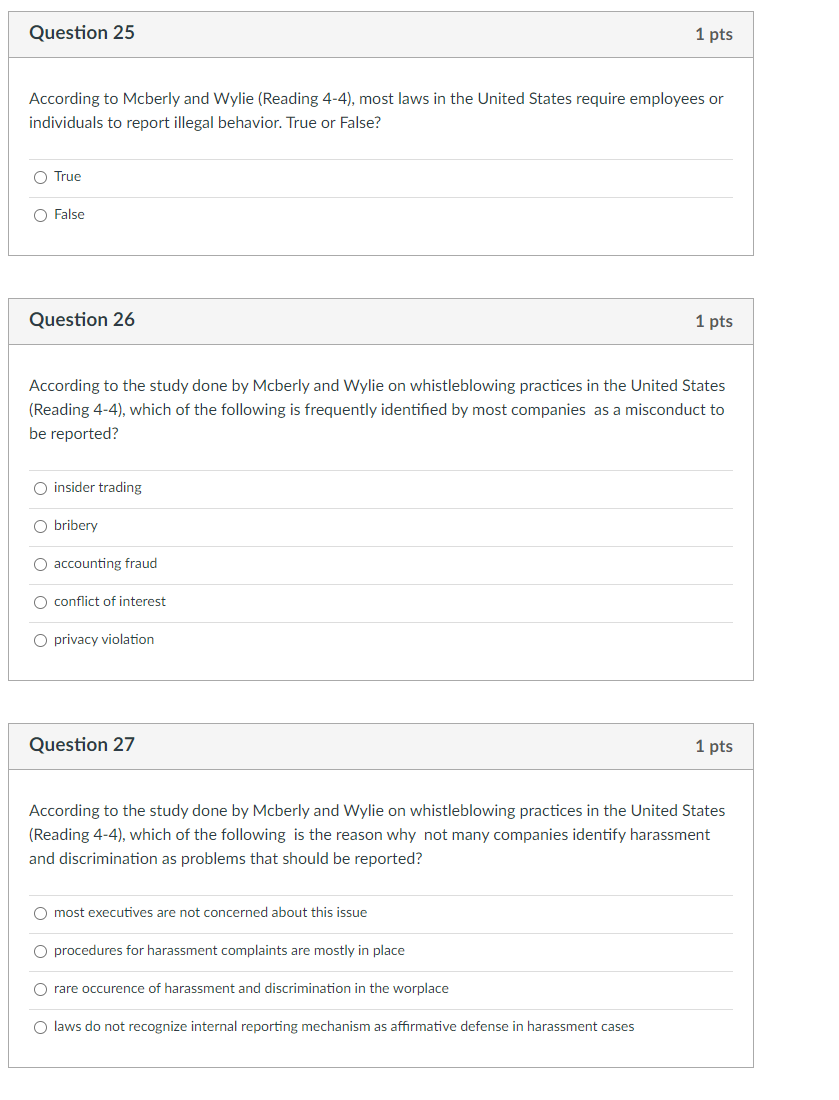This screenshot has height=1100, width=839.
Task: Click the Question 25 header
Action: 82,33
